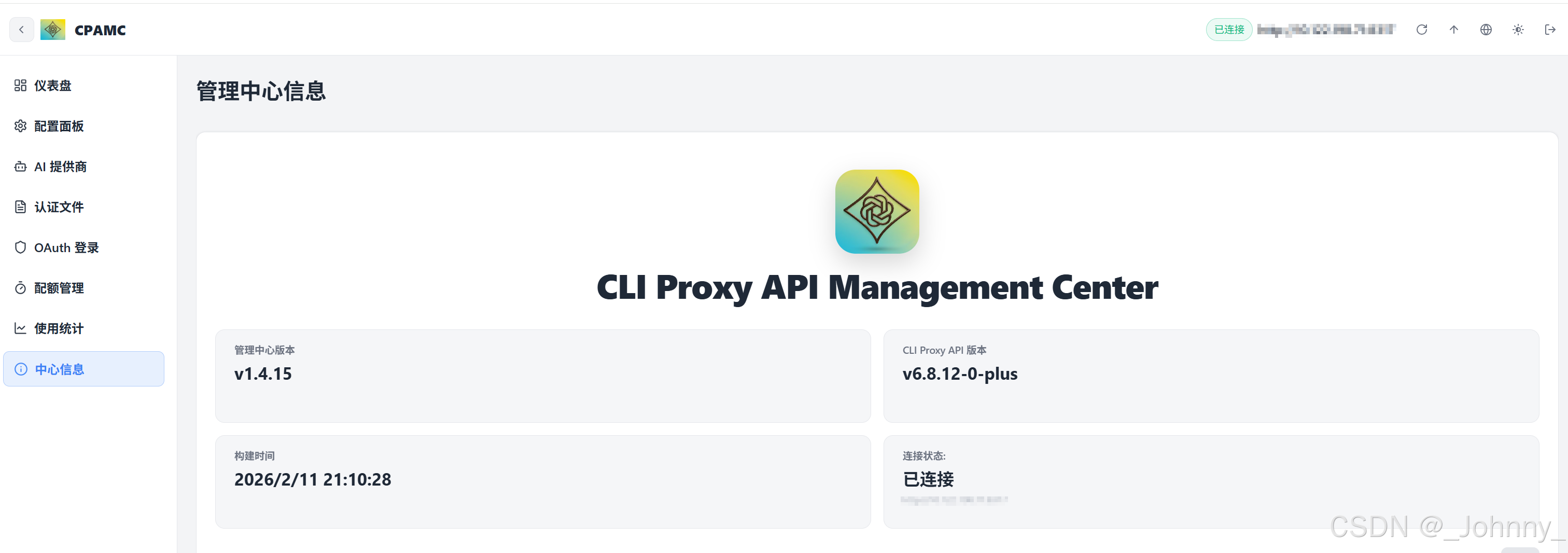This screenshot has height=553, width=1568.
Task: Click 已连接 value in connection status card
Action: click(x=928, y=480)
